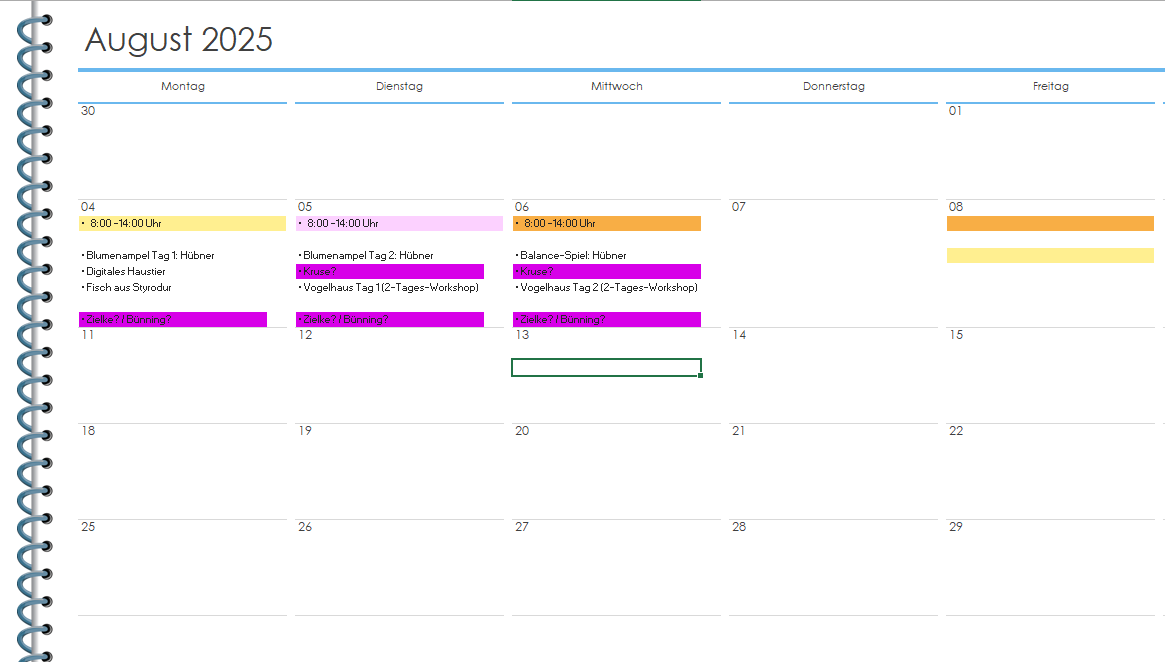The image size is (1165, 662).
Task: Select the August 2025 title
Action: pyautogui.click(x=178, y=40)
